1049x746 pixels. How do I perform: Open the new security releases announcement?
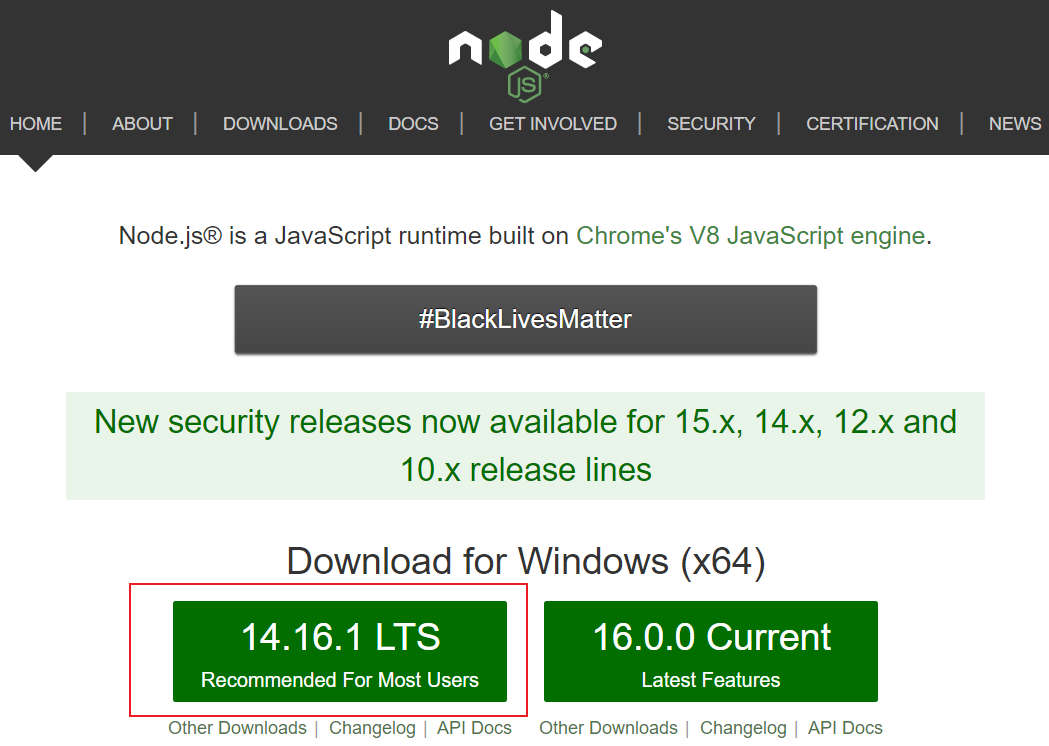click(x=525, y=446)
